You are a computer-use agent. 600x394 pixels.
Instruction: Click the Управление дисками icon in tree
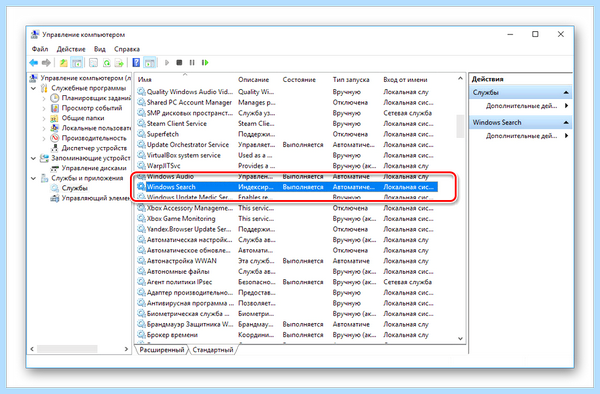click(x=55, y=168)
